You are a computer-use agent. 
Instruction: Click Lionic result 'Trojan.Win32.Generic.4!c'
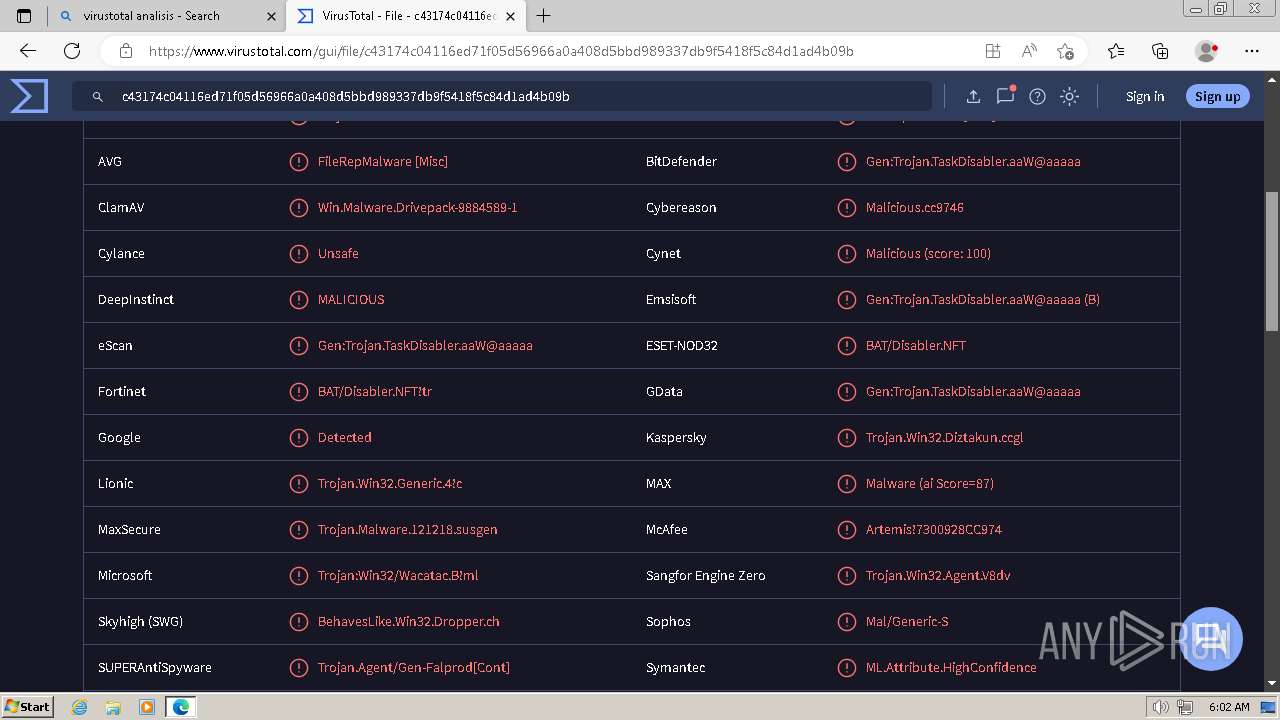390,484
